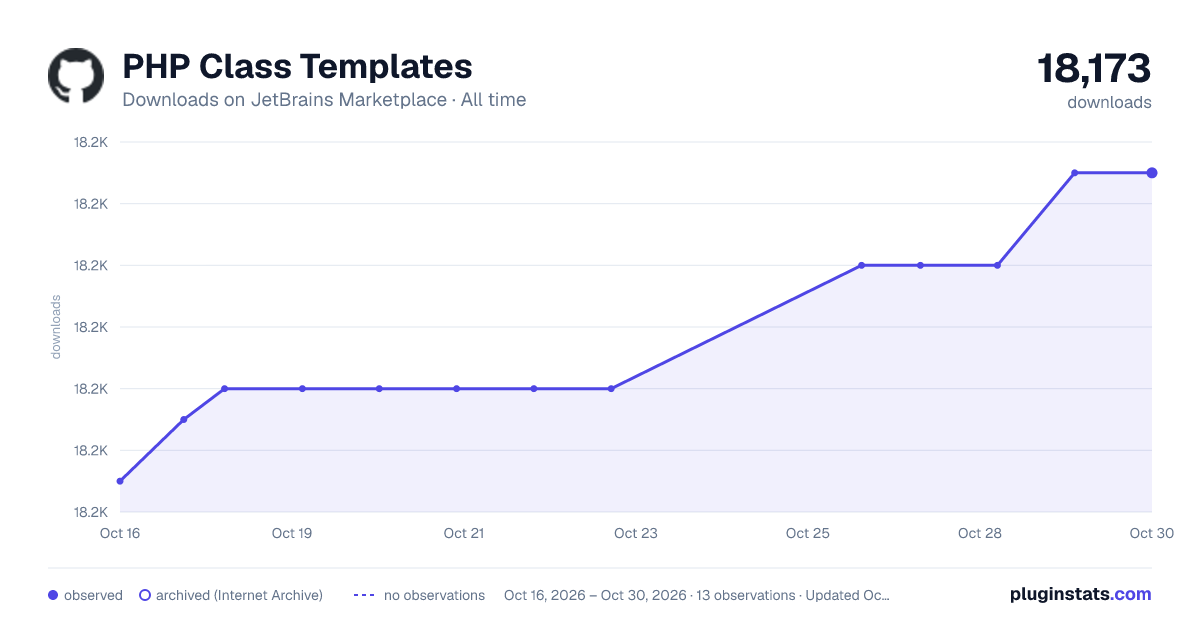Viewport: 1200px width, 630px height.
Task: Click the no observations dashed legend
Action: 419,595
